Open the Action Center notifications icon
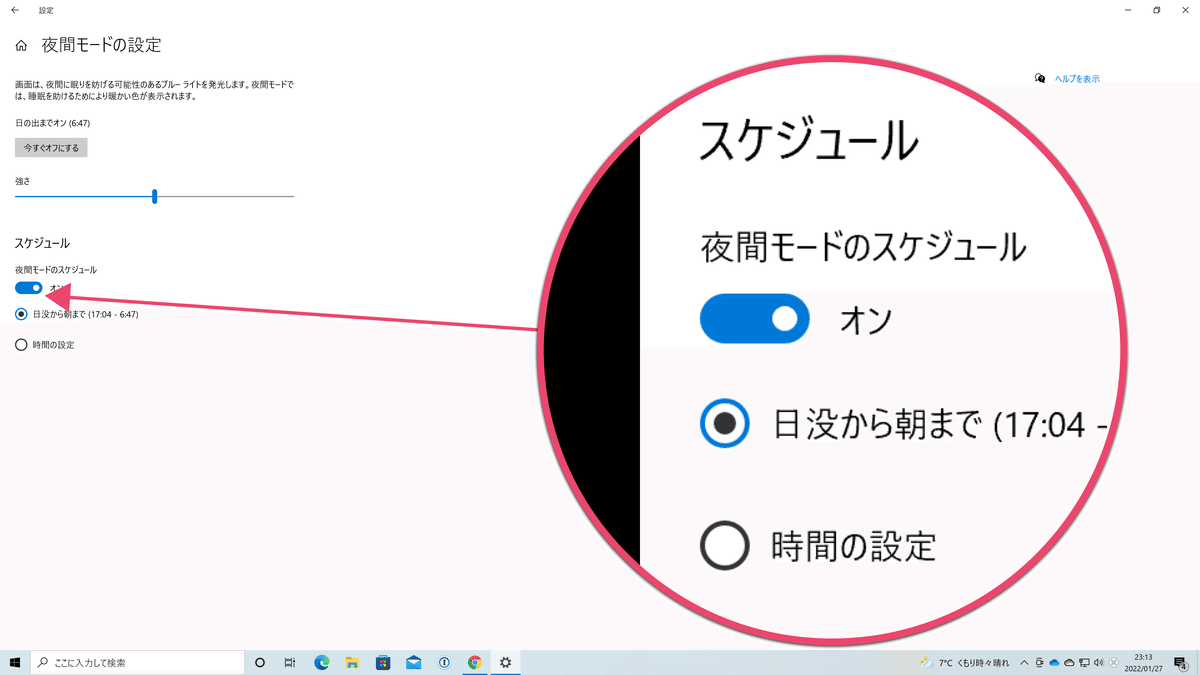Viewport: 1200px width, 675px height. [1181, 662]
